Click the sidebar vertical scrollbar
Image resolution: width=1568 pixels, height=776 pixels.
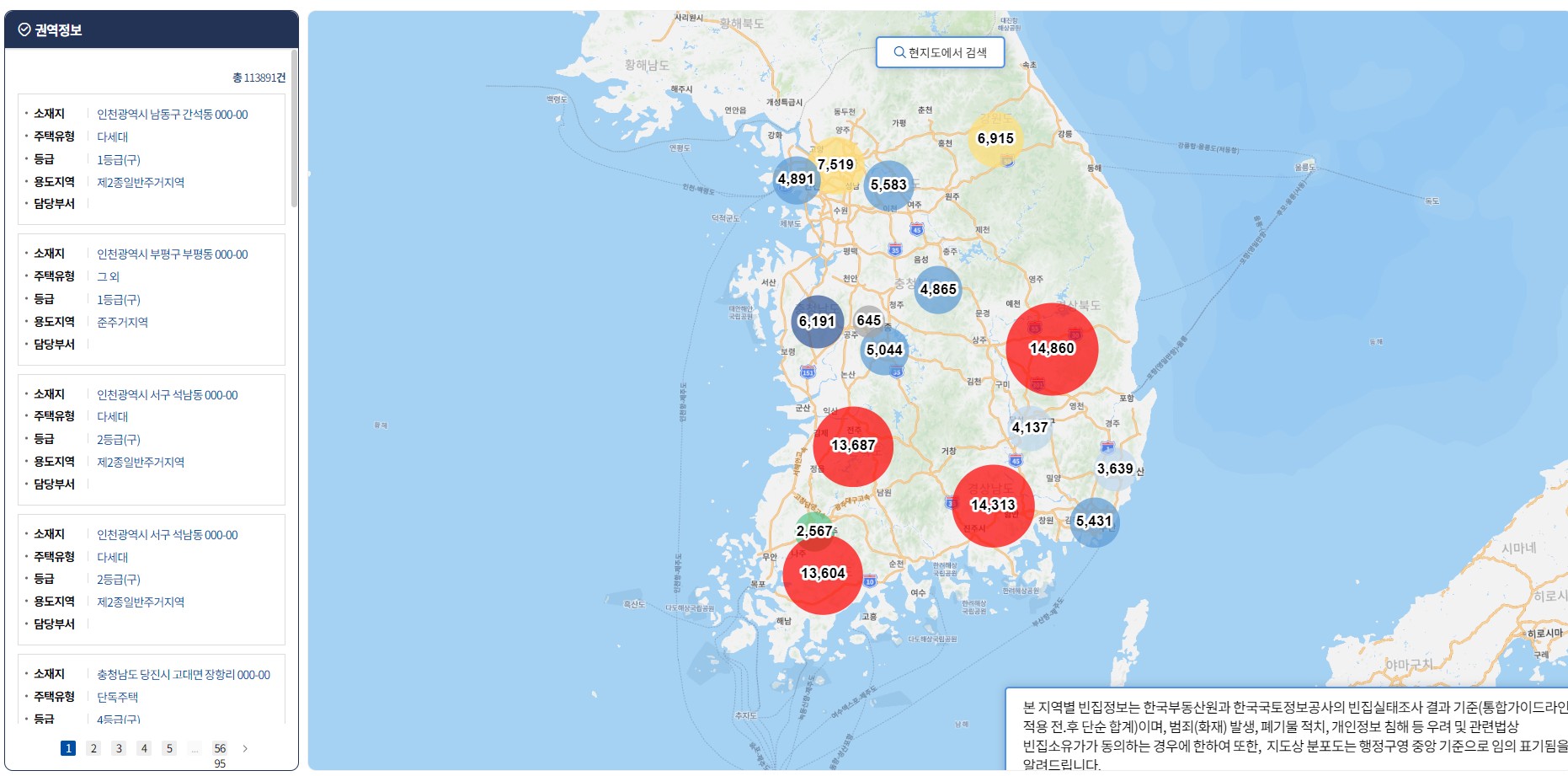tap(294, 128)
